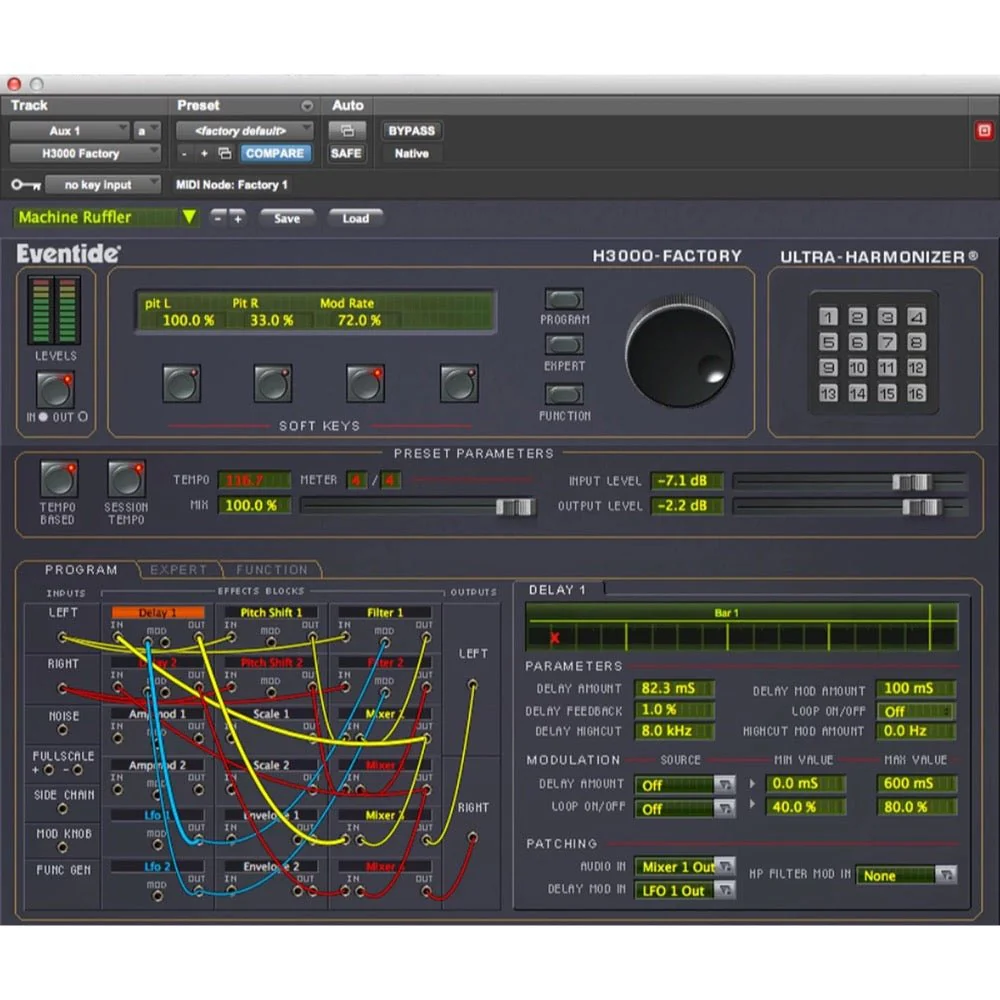Click the large black data wheel knob

680,352
